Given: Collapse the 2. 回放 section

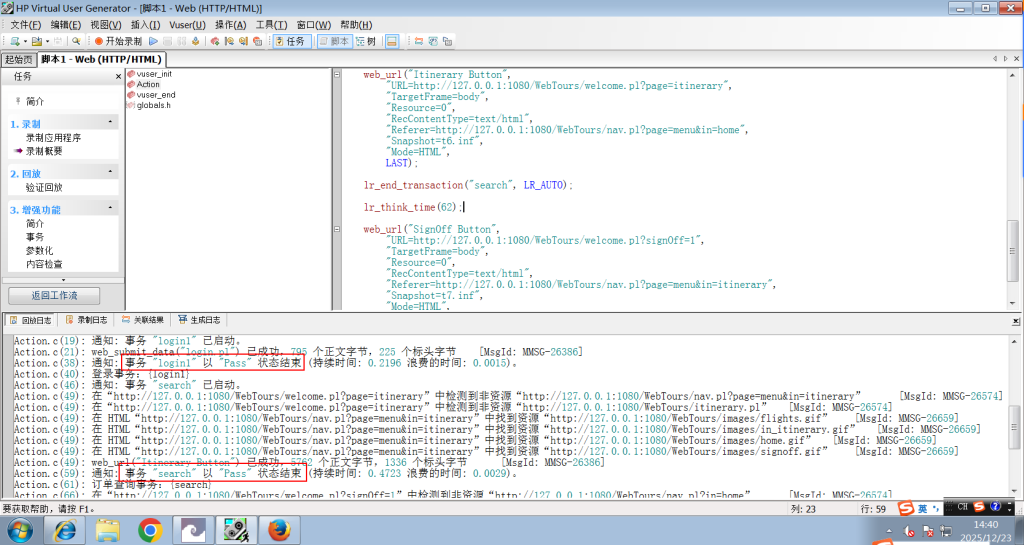Looking at the screenshot, I should (x=111, y=172).
